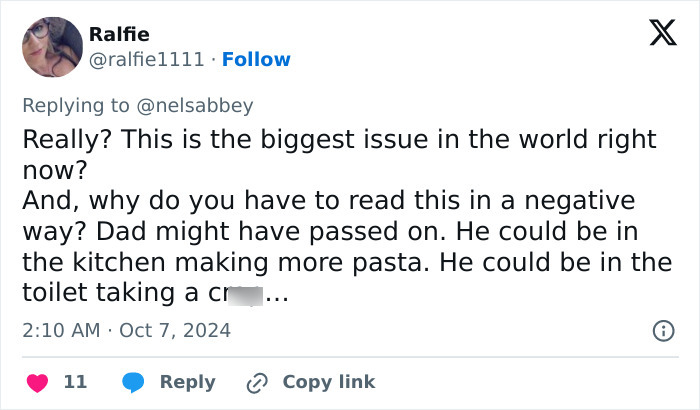Viewport: 700px width, 410px height.
Task: Click the "Replying to" label text
Action: (78, 105)
